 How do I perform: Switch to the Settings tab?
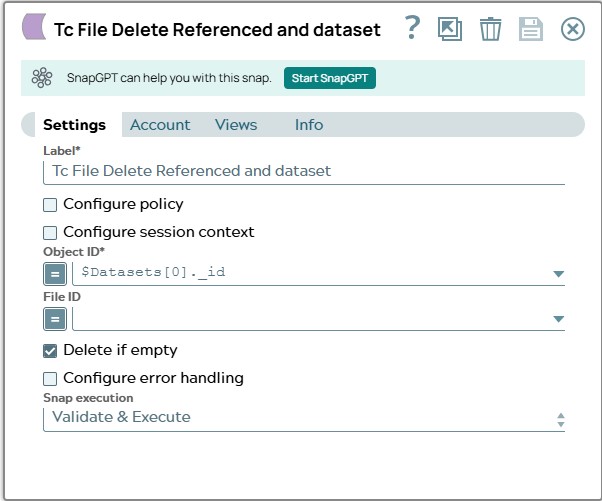tap(74, 125)
